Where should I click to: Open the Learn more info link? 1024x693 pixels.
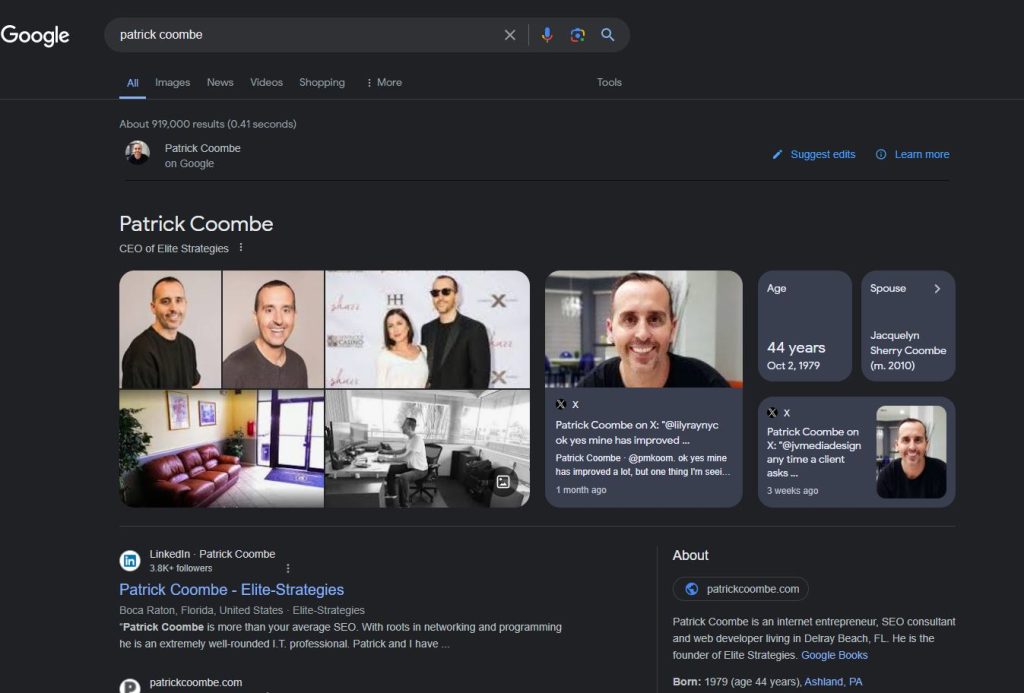click(912, 154)
